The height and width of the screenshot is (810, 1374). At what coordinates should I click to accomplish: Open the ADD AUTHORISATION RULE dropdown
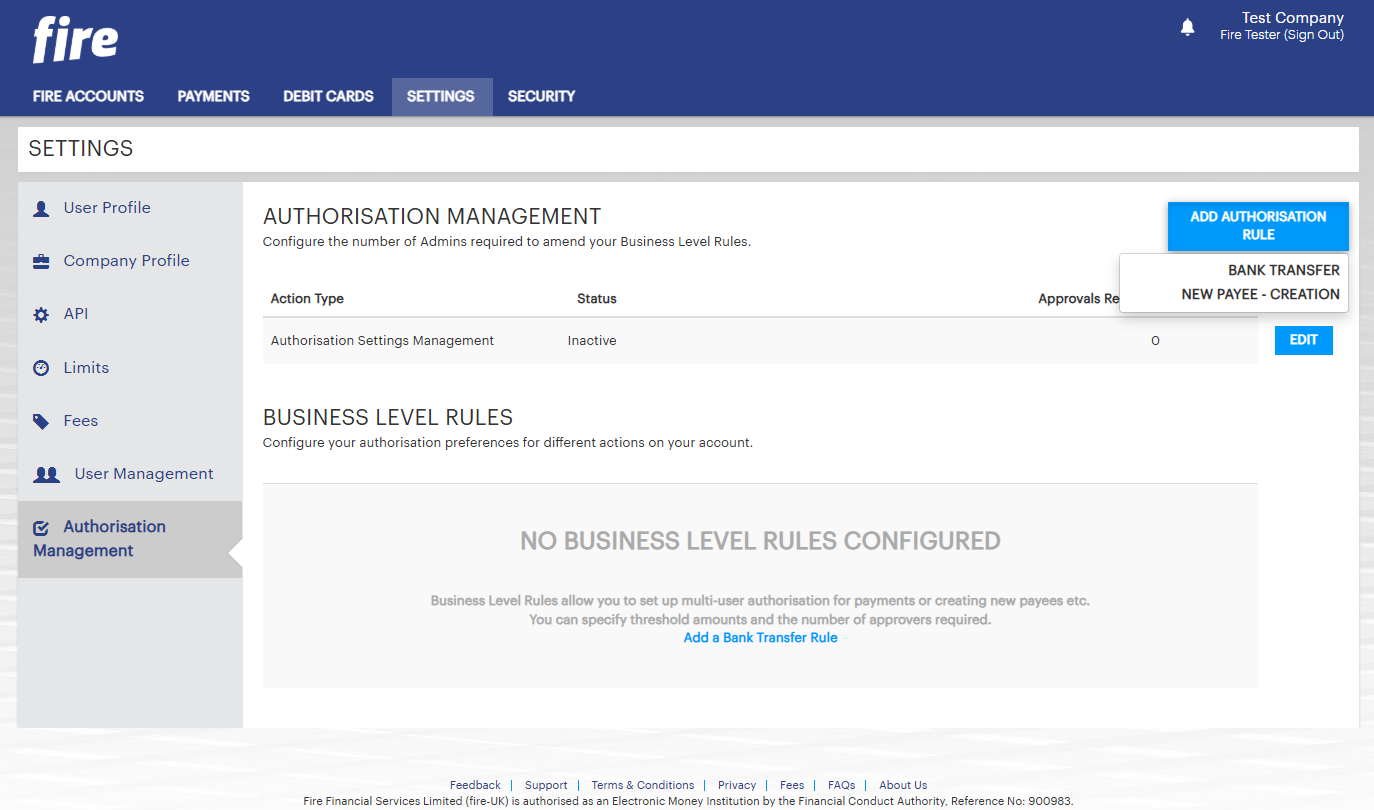[x=1257, y=226]
